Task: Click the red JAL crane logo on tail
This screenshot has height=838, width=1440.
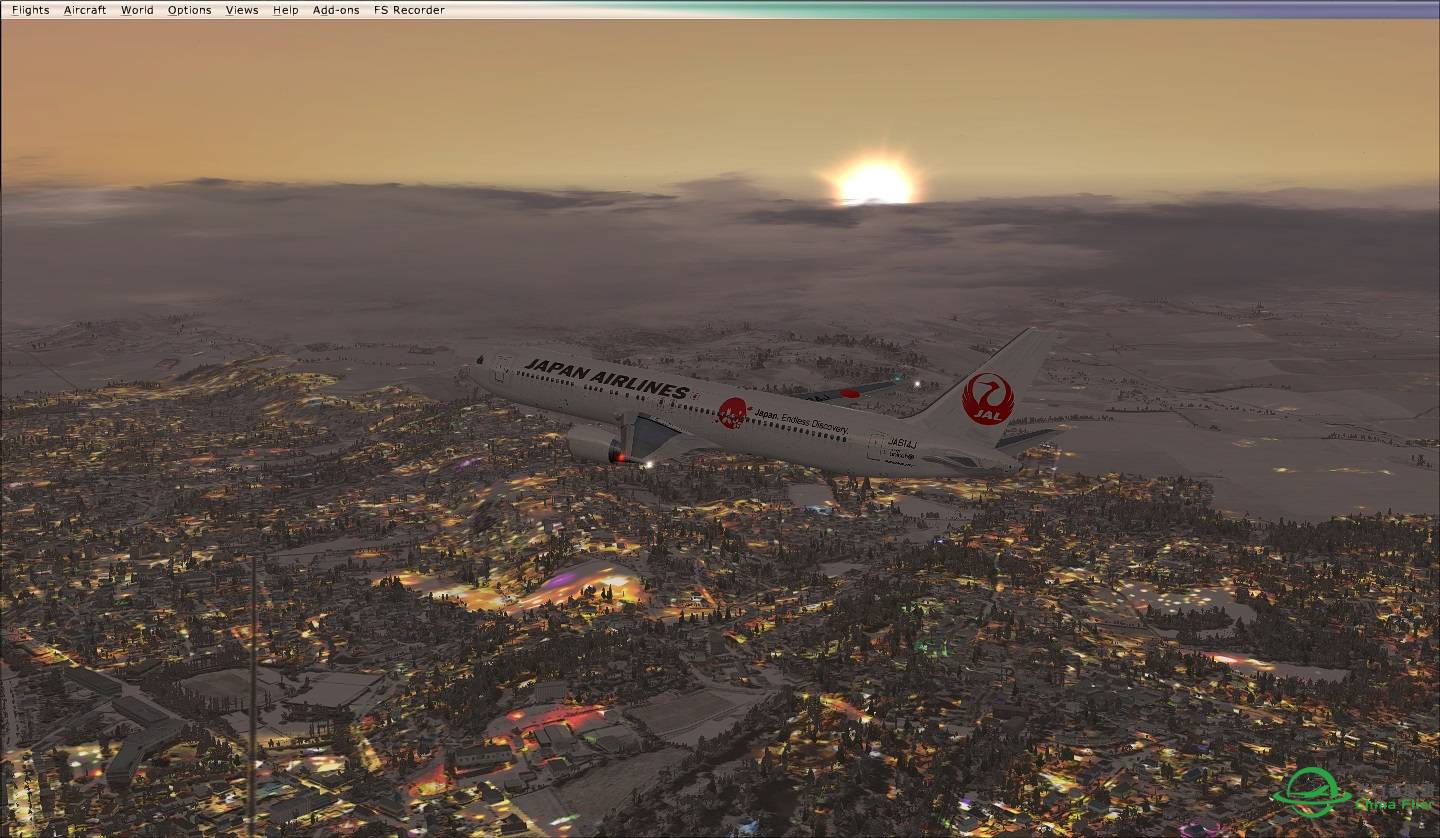Action: coord(988,398)
